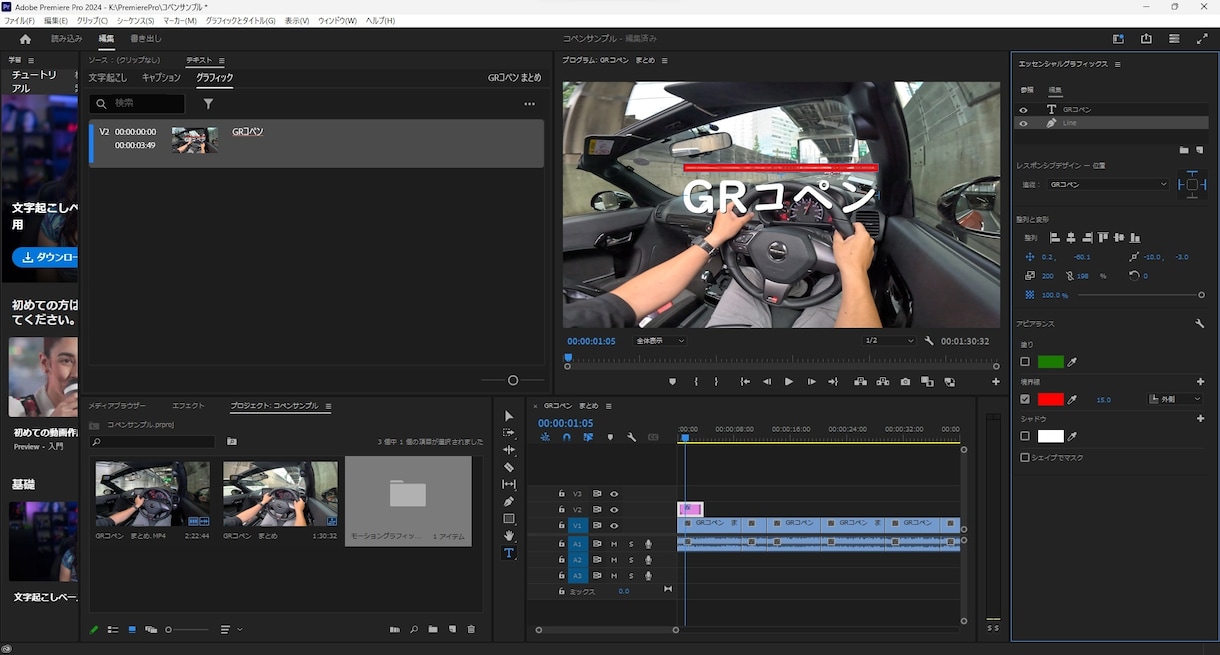Toggle V2 track output eye

click(614, 509)
